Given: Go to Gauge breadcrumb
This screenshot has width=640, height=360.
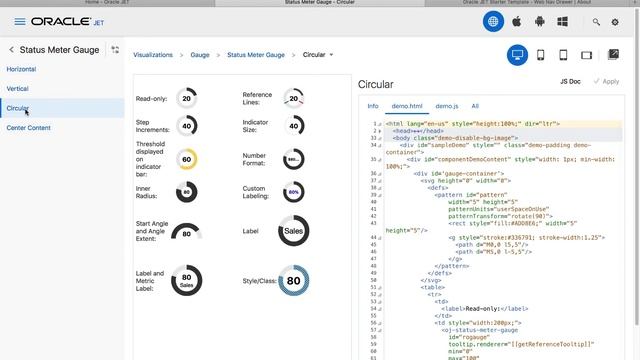Looking at the screenshot, I should [200, 55].
